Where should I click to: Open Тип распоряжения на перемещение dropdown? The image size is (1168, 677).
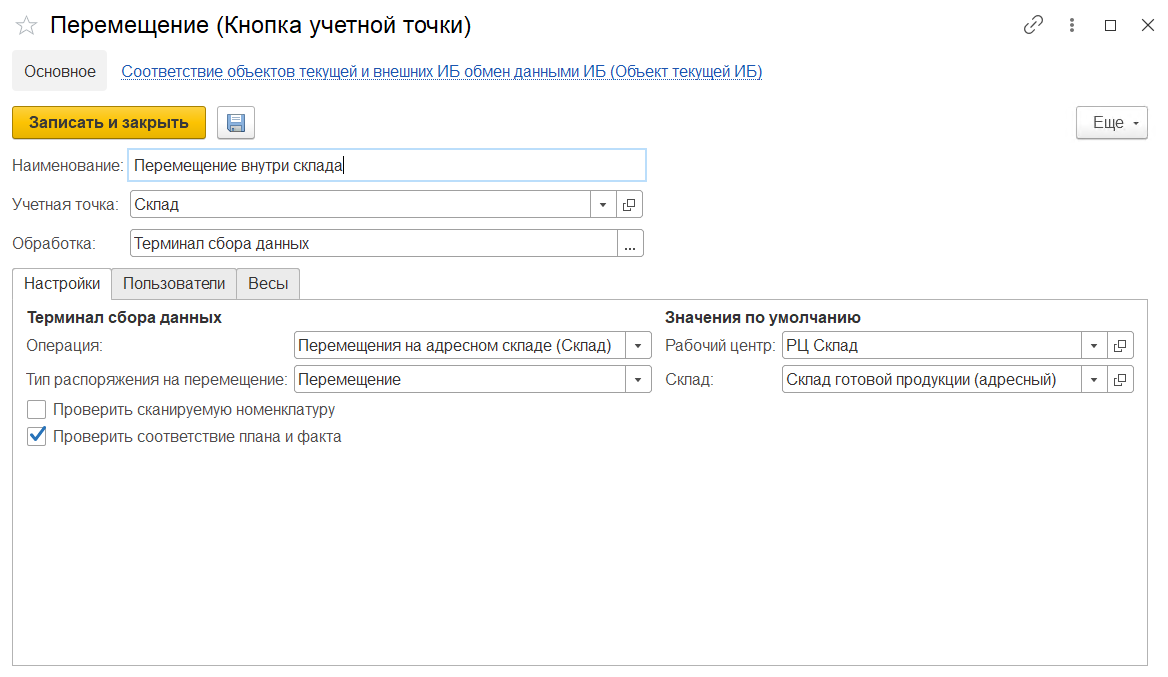638,380
